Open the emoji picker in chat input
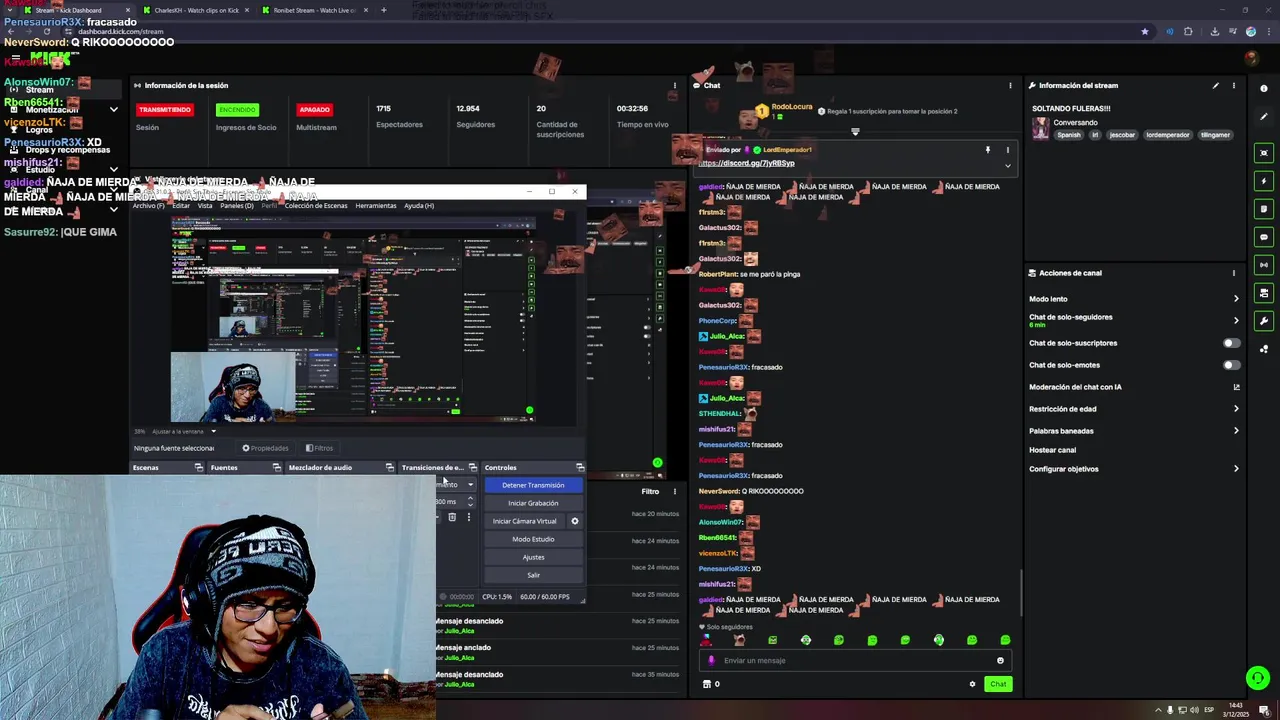Image resolution: width=1280 pixels, height=720 pixels. pos(1000,660)
